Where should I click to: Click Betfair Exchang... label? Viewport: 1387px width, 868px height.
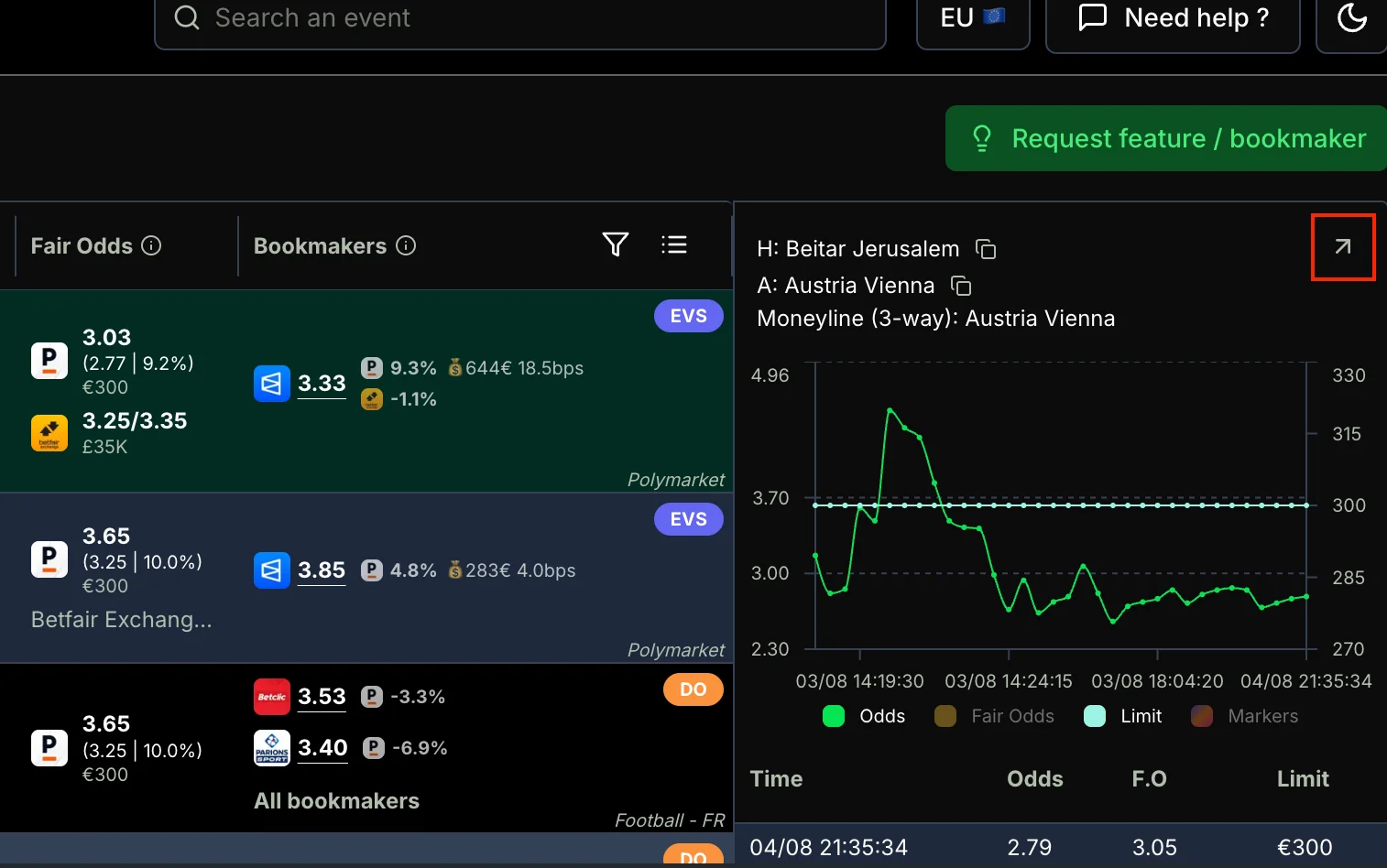(x=121, y=620)
